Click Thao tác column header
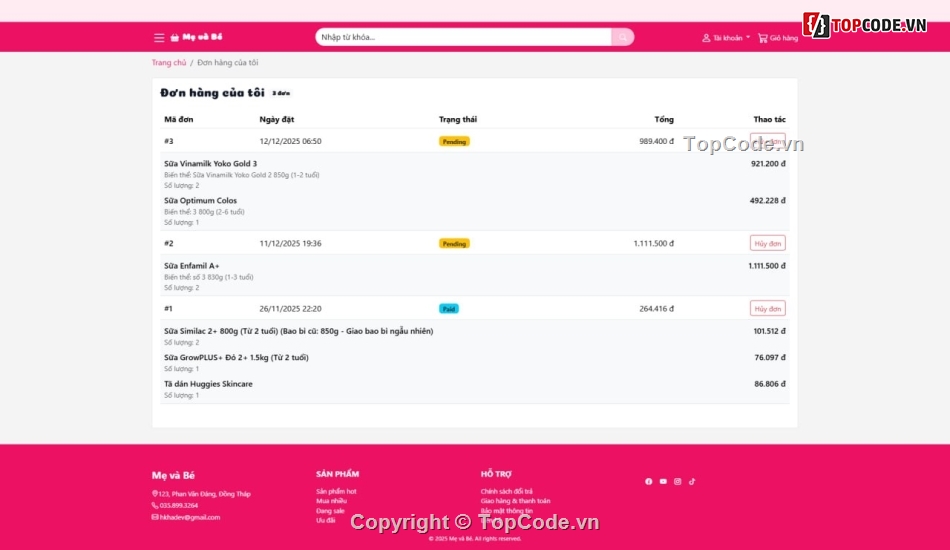 [769, 119]
